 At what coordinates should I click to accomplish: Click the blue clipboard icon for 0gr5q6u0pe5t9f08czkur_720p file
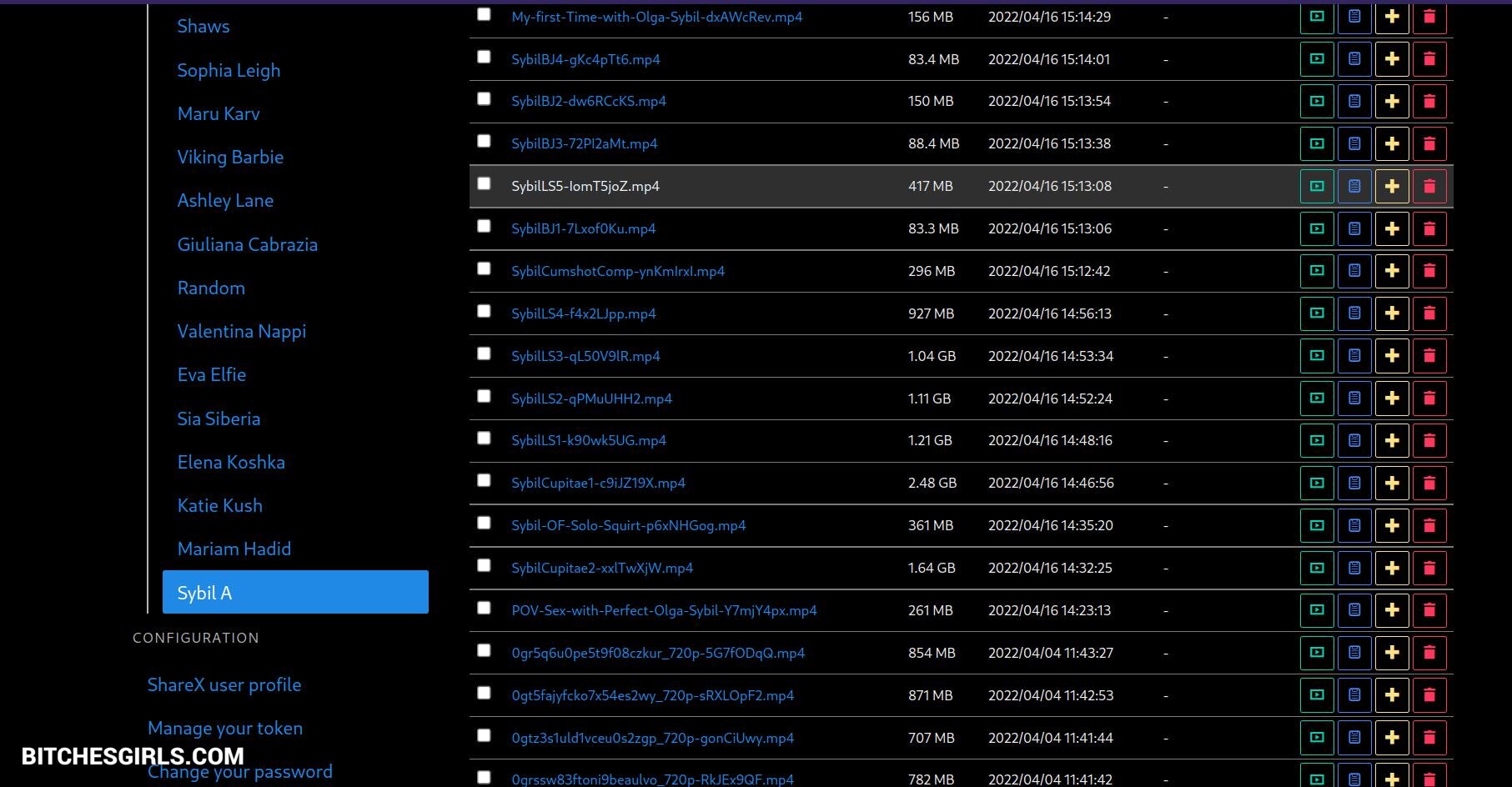[x=1354, y=653]
